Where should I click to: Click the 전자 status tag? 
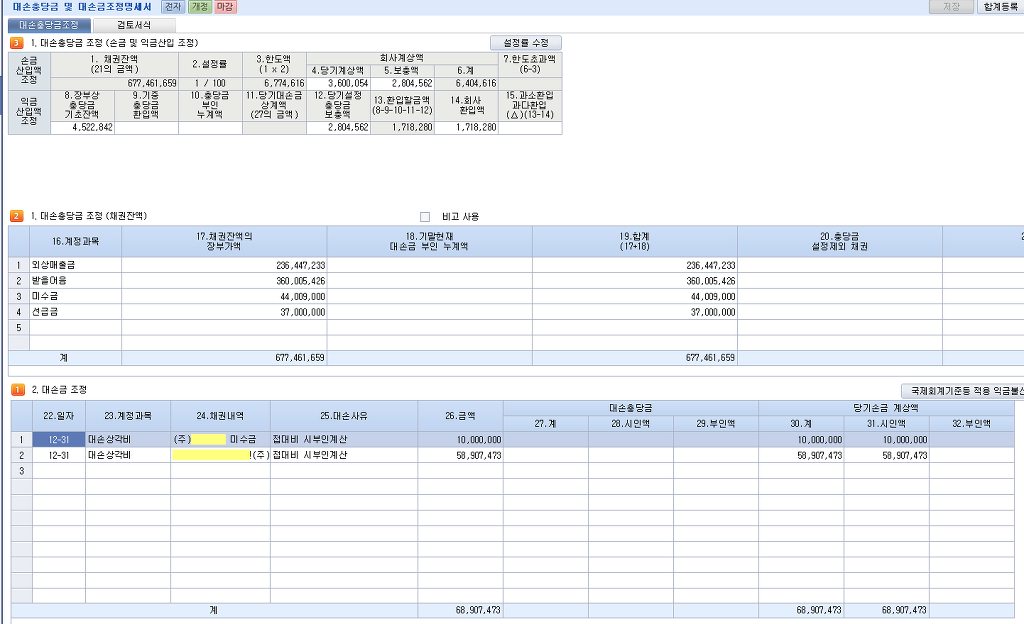tap(173, 7)
